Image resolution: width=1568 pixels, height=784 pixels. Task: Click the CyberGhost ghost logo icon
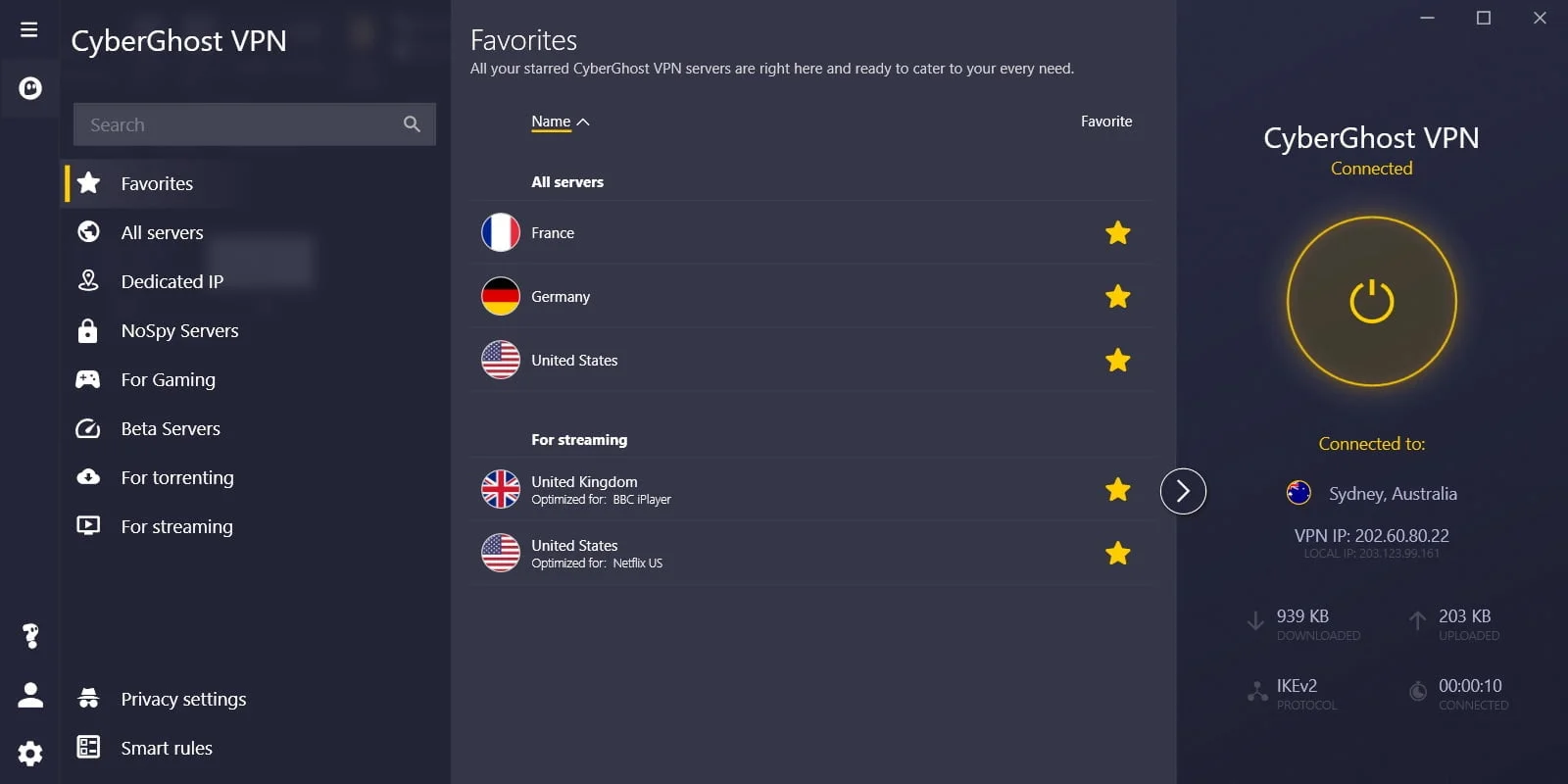[x=30, y=89]
